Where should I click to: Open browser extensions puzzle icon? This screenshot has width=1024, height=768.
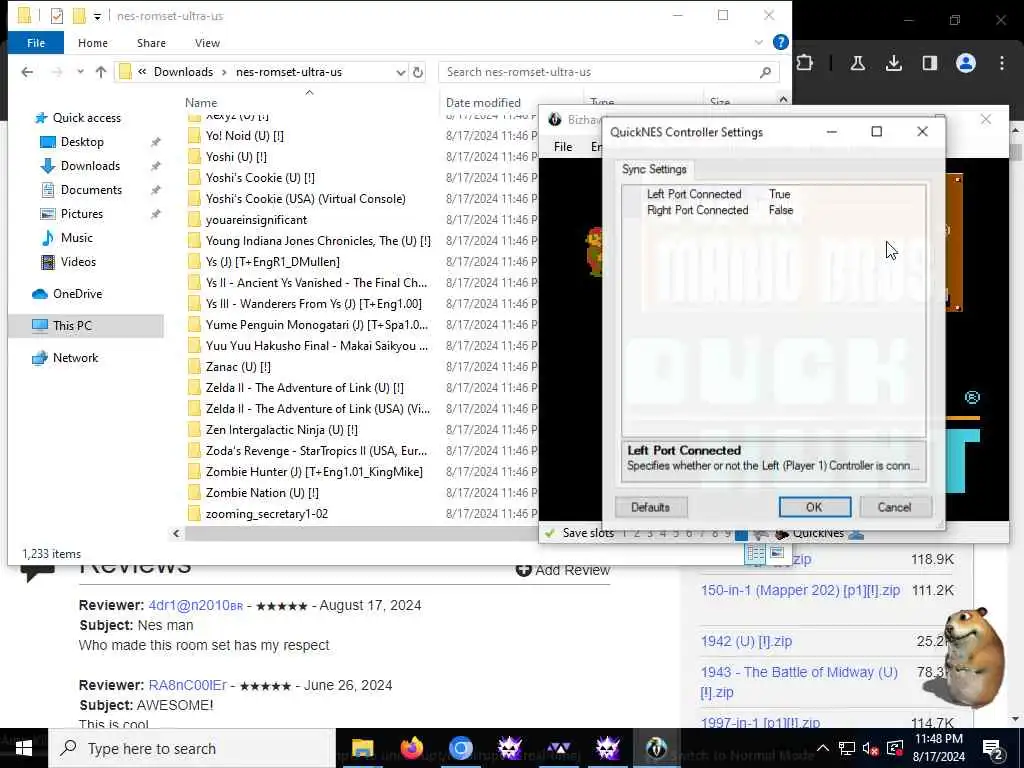[x=805, y=63]
